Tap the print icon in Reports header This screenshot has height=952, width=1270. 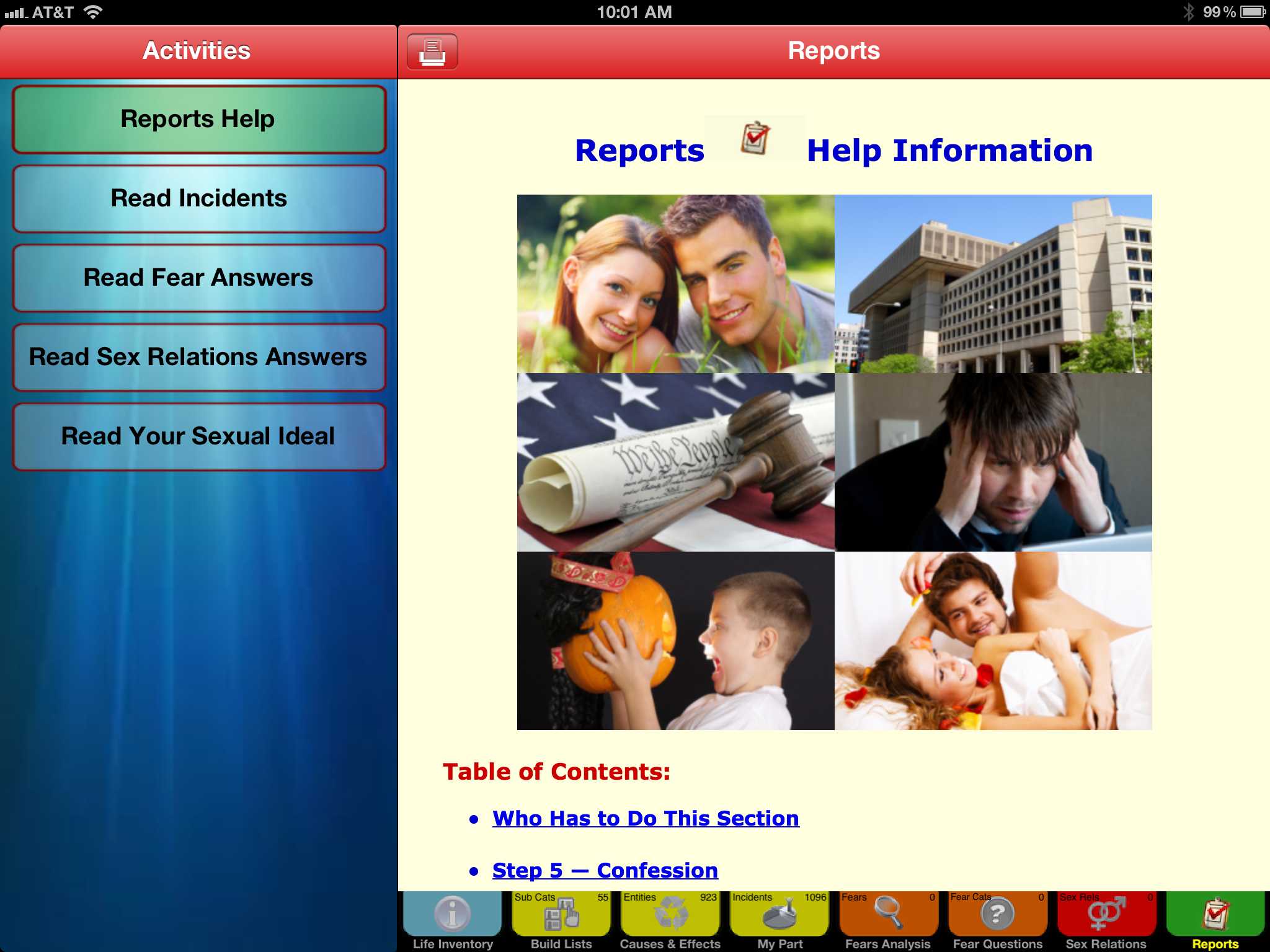point(432,51)
